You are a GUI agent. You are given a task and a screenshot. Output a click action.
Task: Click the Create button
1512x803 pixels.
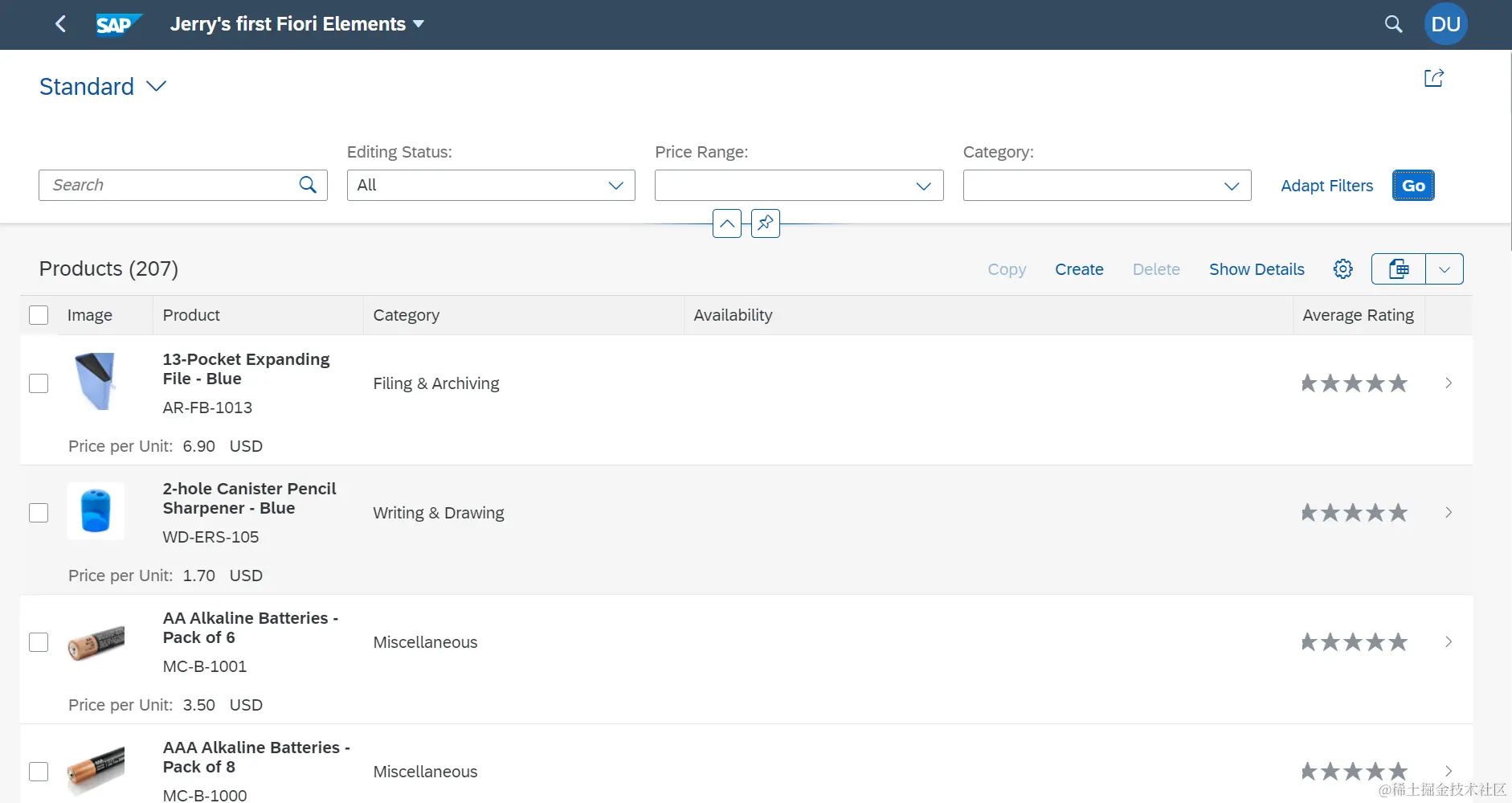[1079, 269]
